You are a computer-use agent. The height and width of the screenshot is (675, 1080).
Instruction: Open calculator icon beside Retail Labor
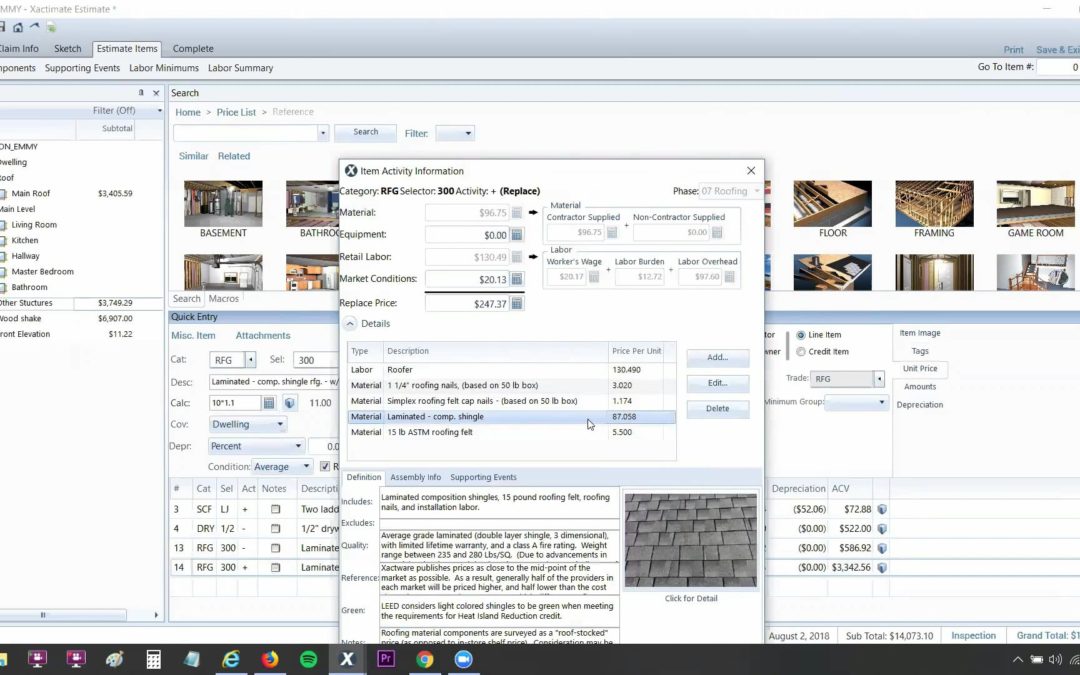(x=517, y=257)
